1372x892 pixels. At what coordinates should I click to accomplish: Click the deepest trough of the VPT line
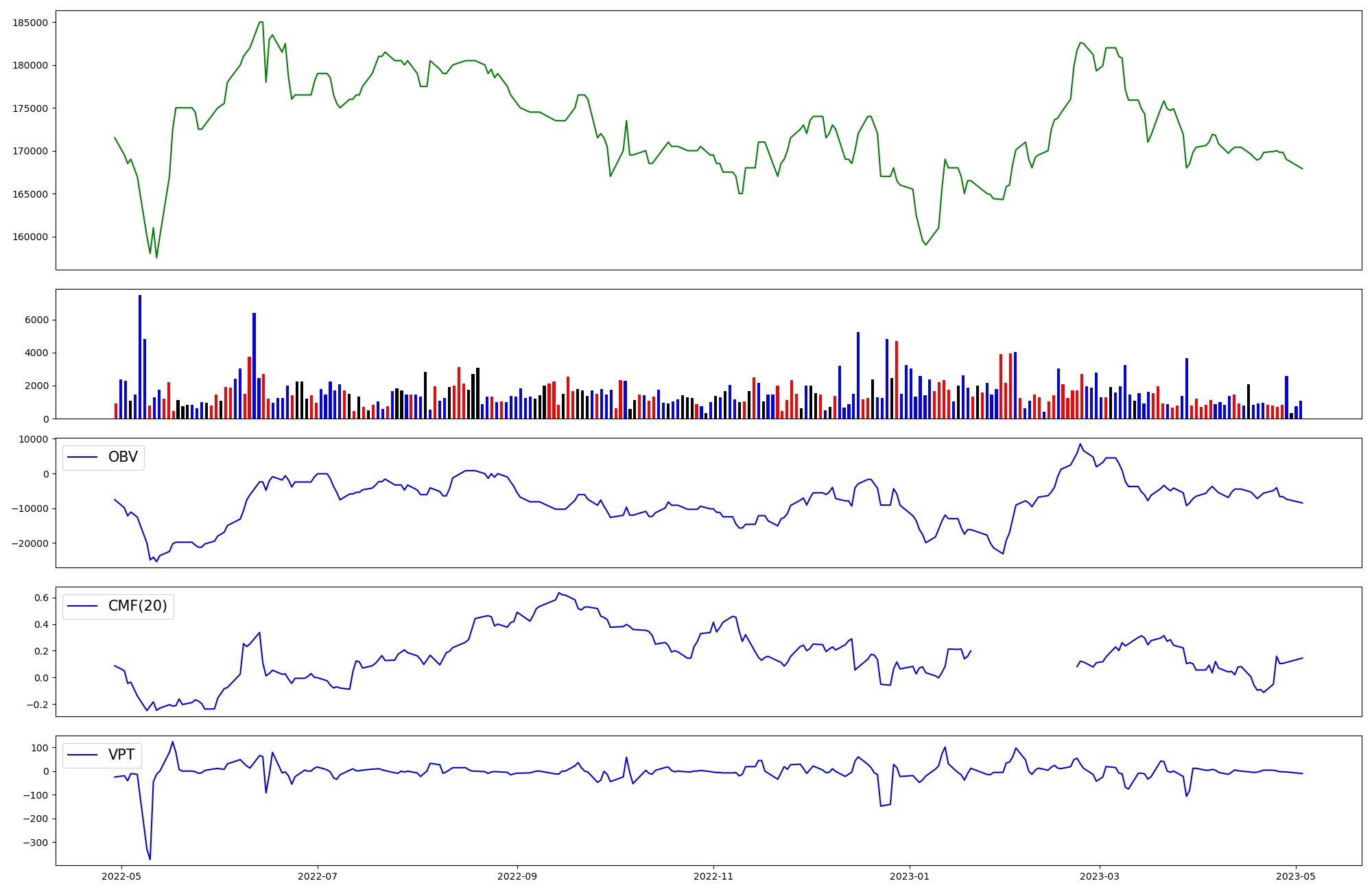pyautogui.click(x=150, y=858)
